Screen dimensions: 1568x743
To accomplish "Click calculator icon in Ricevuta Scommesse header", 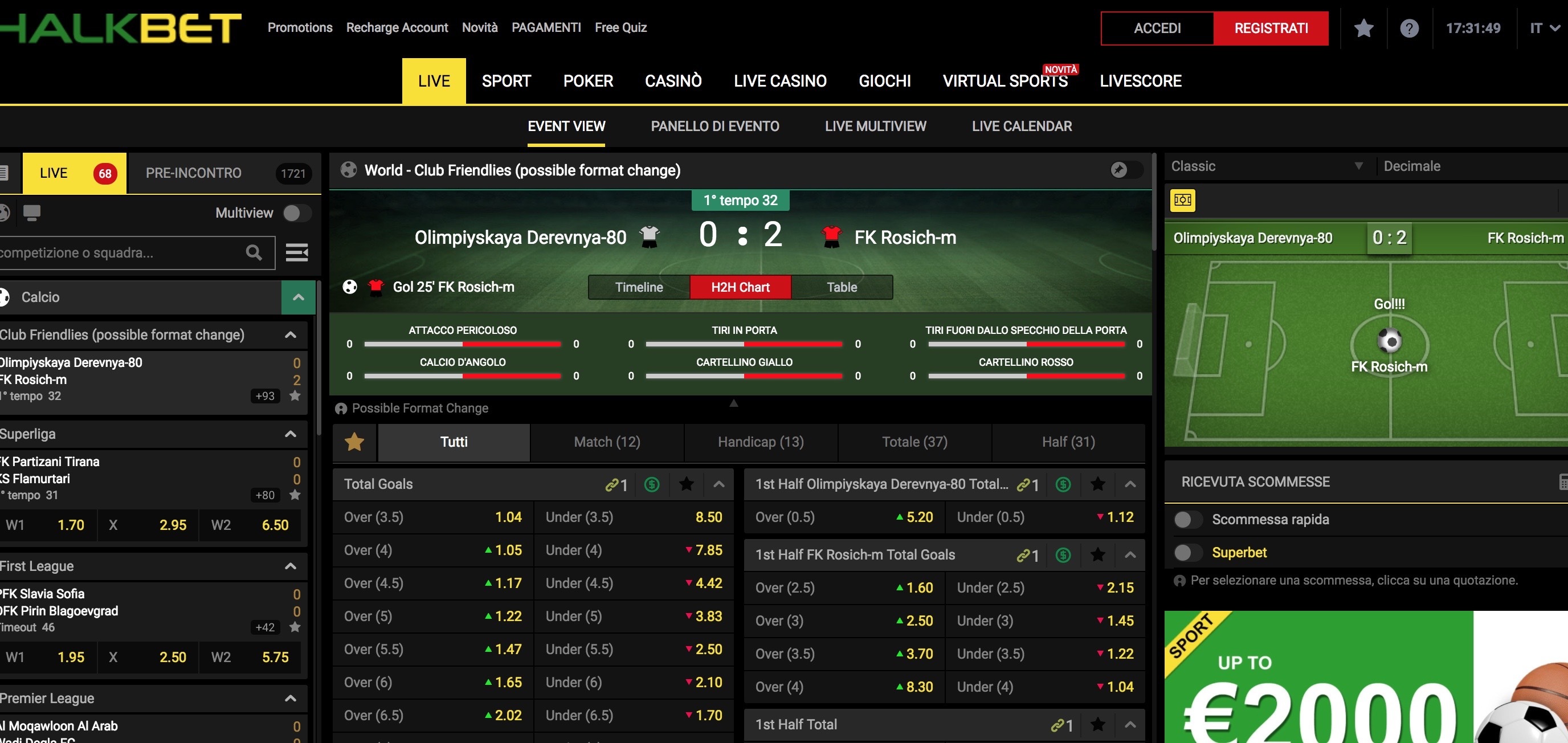I will coord(1562,482).
